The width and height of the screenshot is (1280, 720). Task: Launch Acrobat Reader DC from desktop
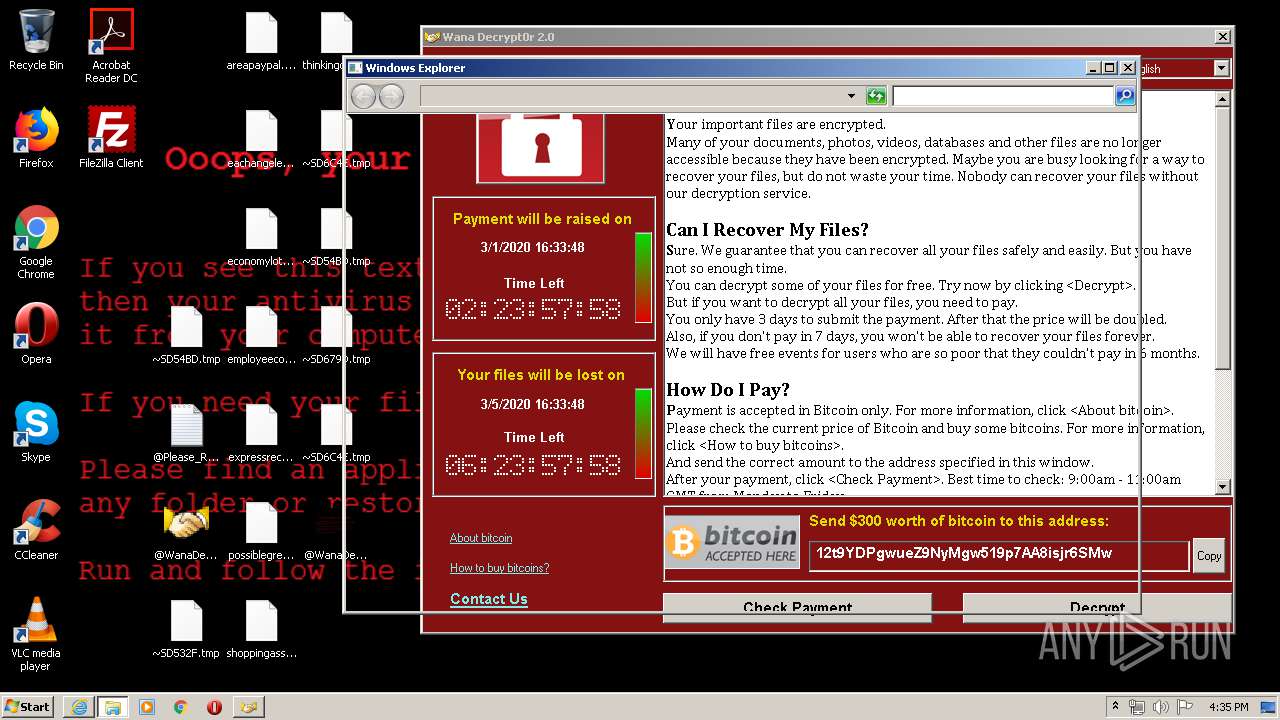(111, 46)
